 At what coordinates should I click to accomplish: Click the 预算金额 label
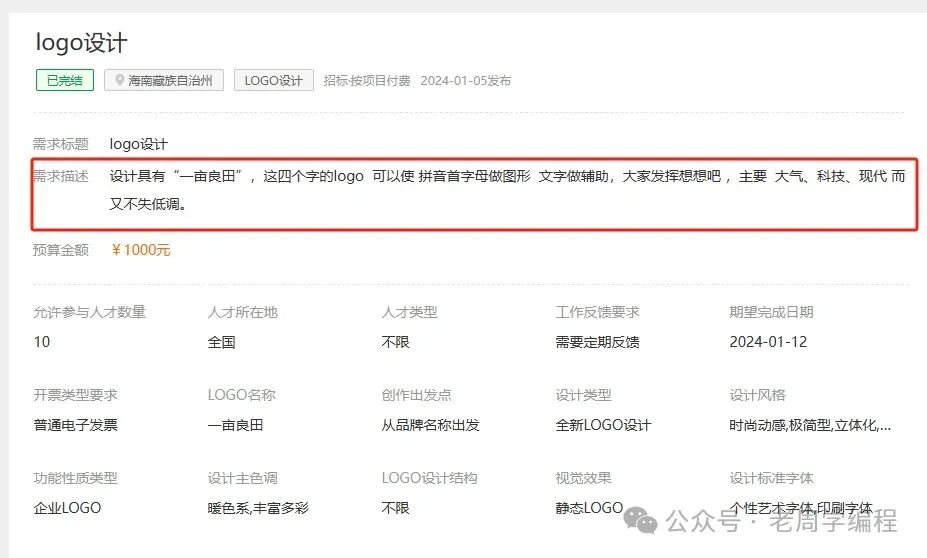61,250
